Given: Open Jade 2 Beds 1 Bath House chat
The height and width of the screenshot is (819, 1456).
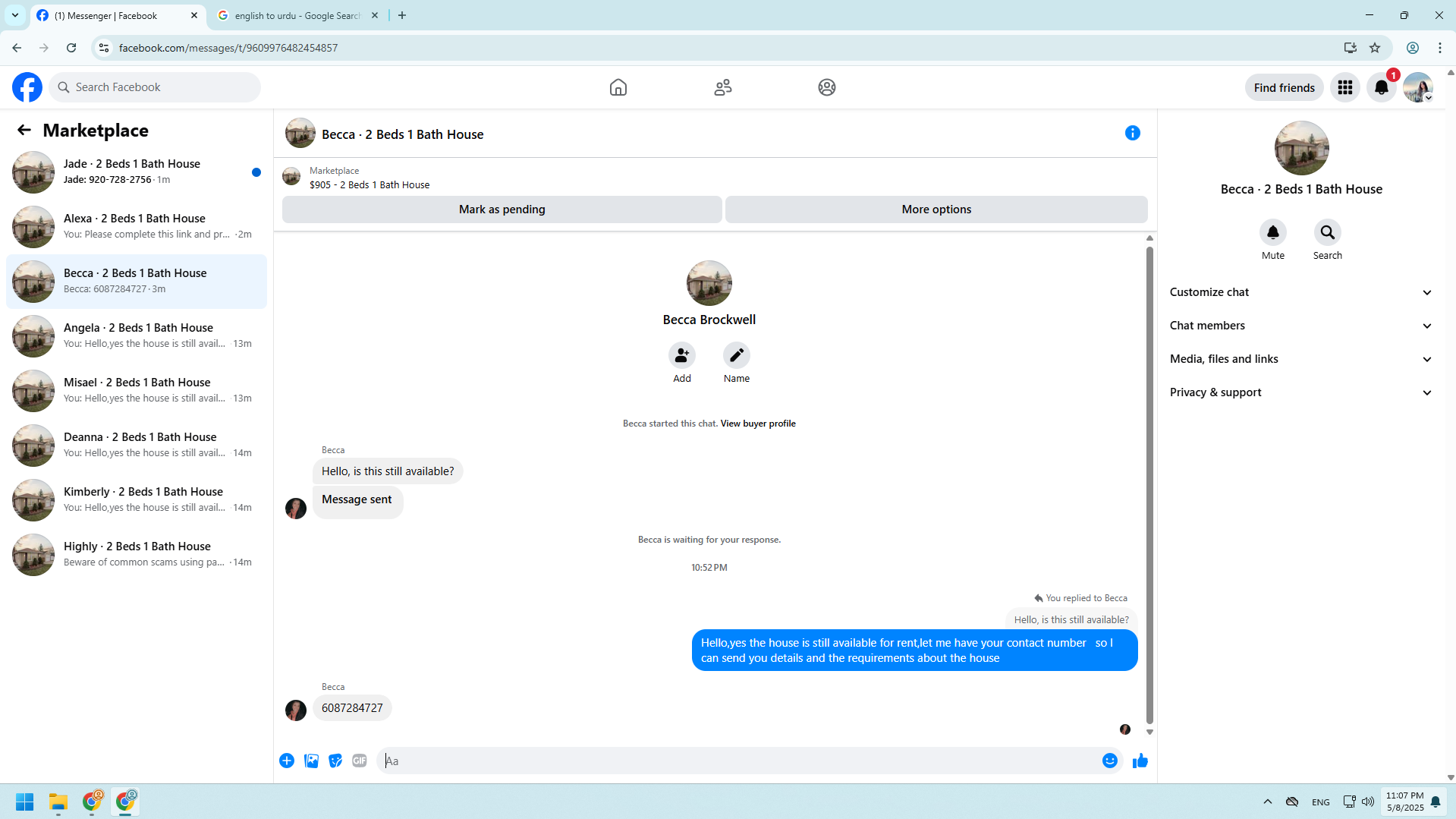Looking at the screenshot, I should 137,172.
